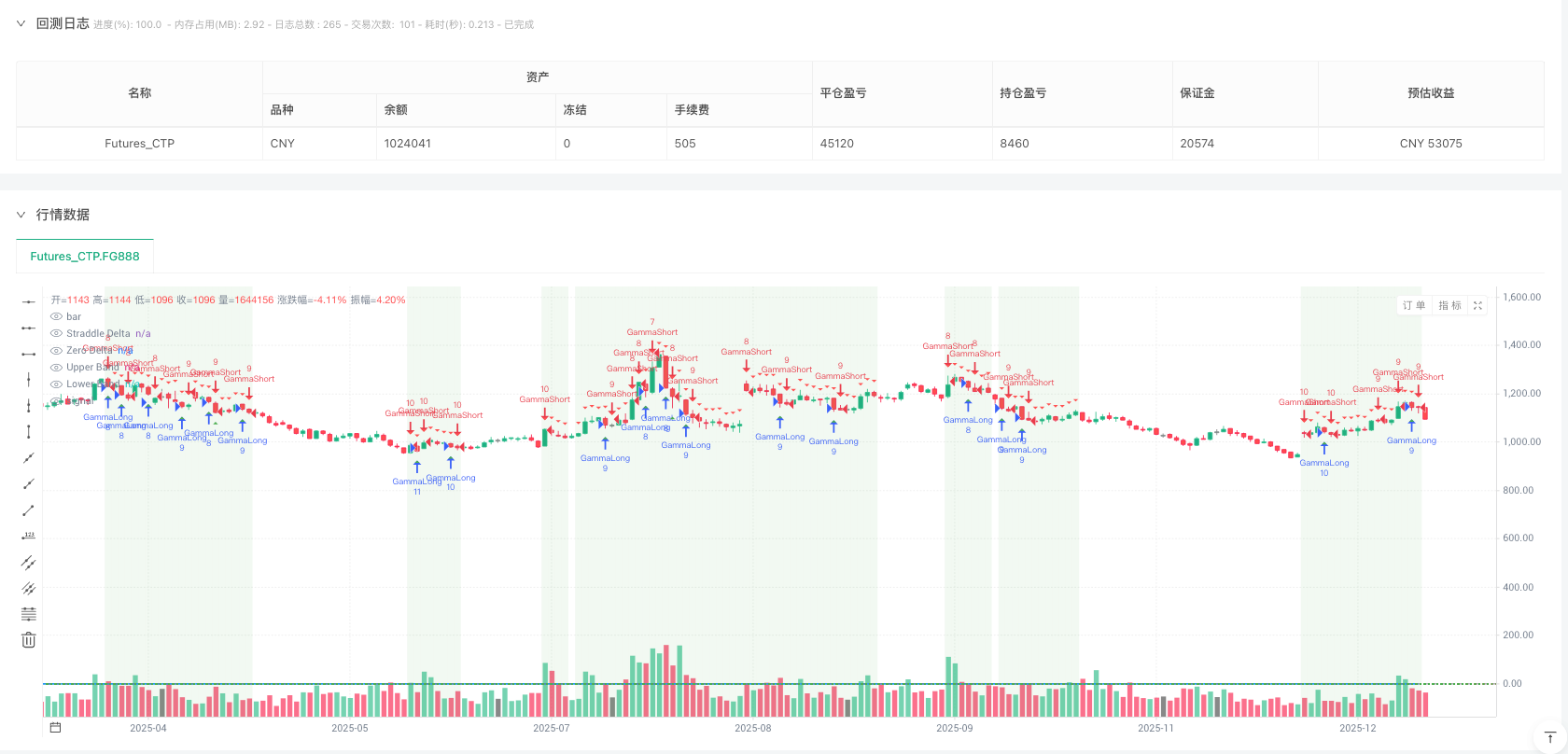Click the fullscreen icon on the chart

1477,305
